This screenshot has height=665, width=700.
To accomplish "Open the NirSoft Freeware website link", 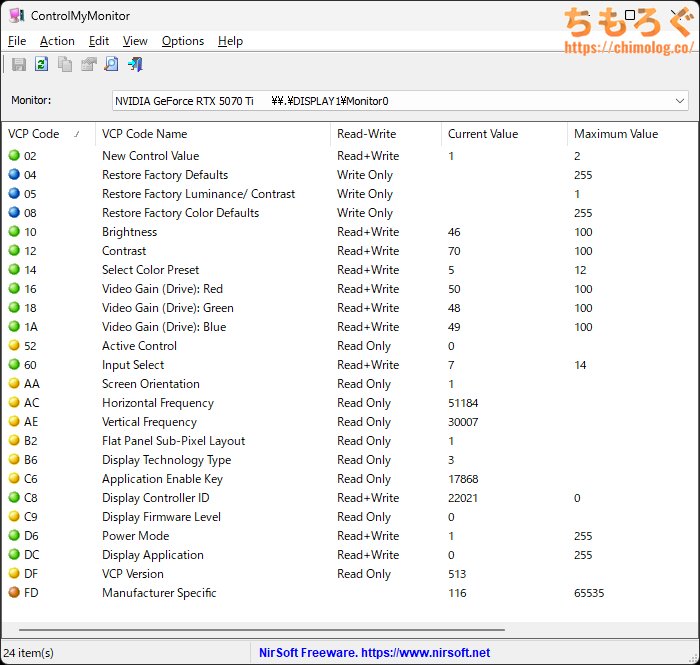I will click(374, 653).
